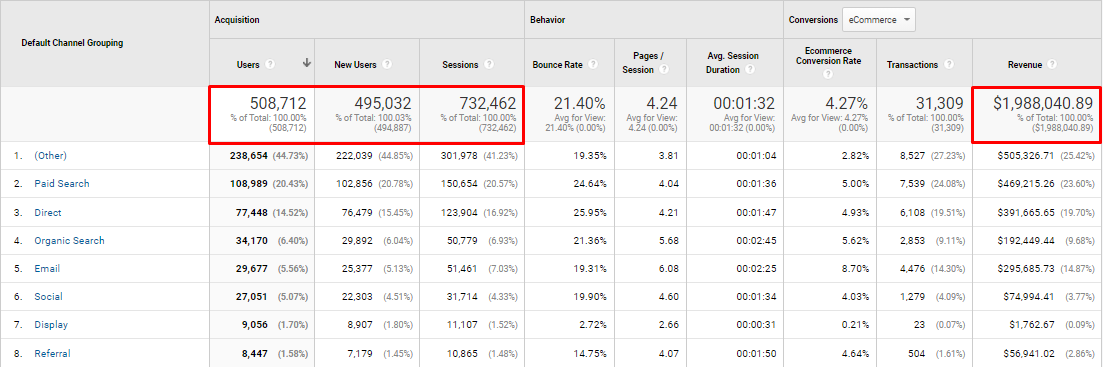Image resolution: width=1103 pixels, height=367 pixels.
Task: Click the Conversions group label
Action: (812, 20)
